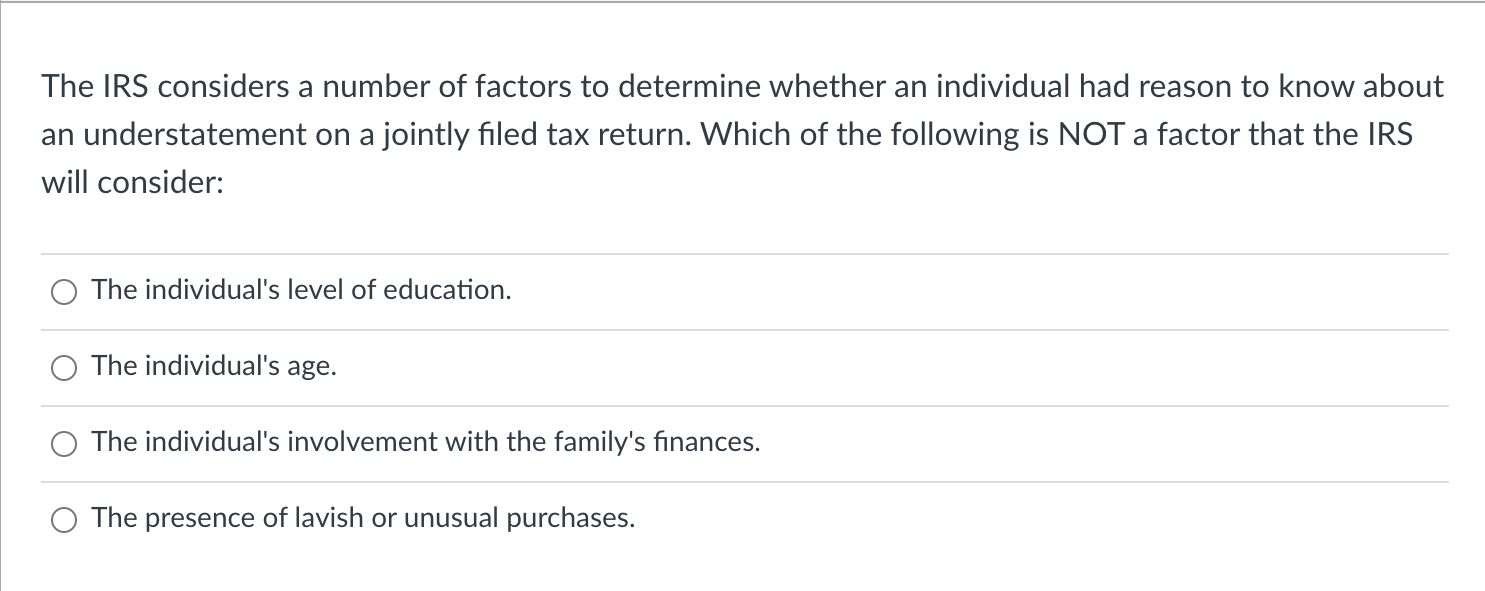Pick the radio button for lavish purchases
Viewport: 1485px width, 591px height.
[64, 520]
